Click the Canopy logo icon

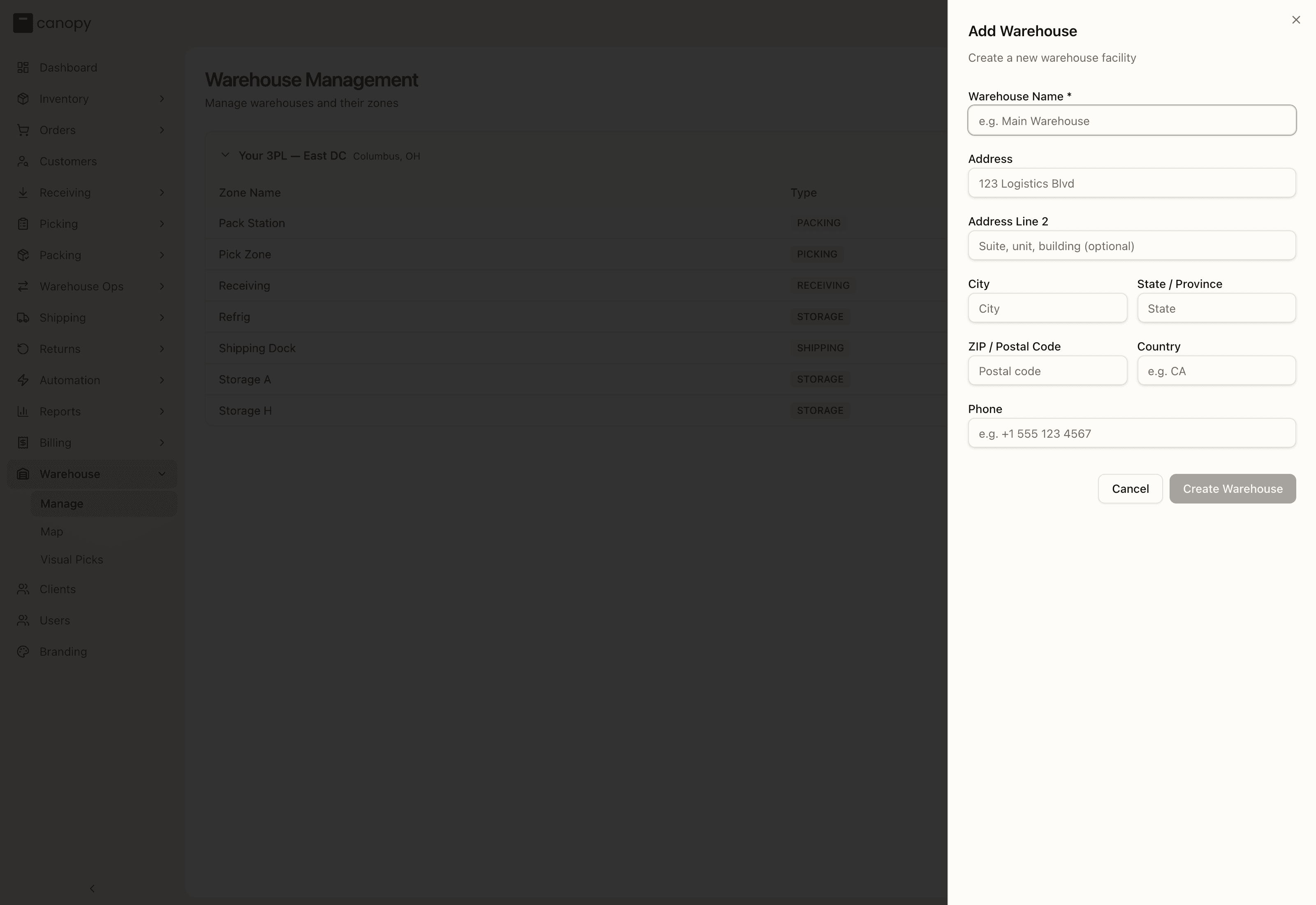23,23
